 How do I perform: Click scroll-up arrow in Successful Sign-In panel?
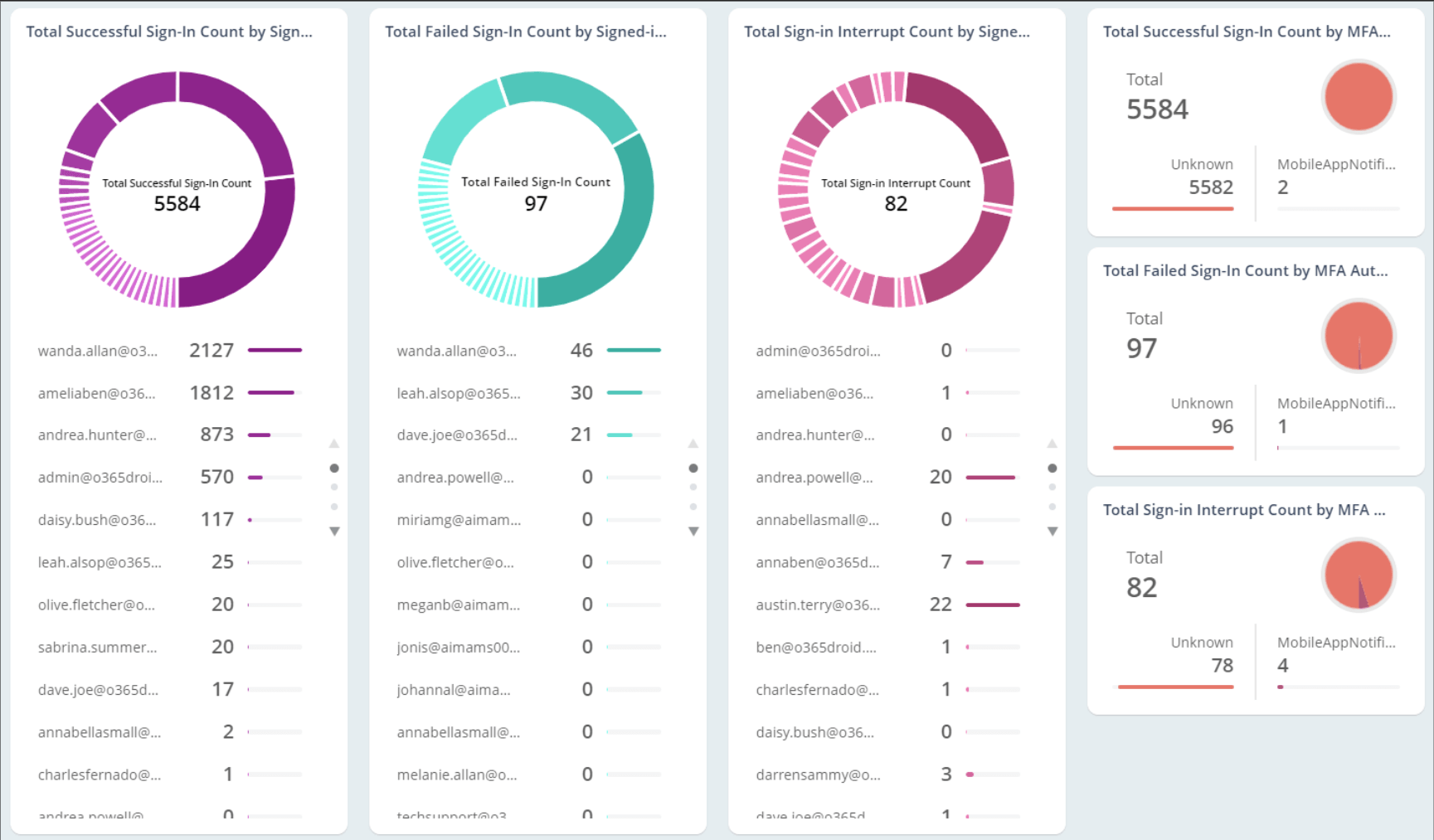pyautogui.click(x=334, y=444)
